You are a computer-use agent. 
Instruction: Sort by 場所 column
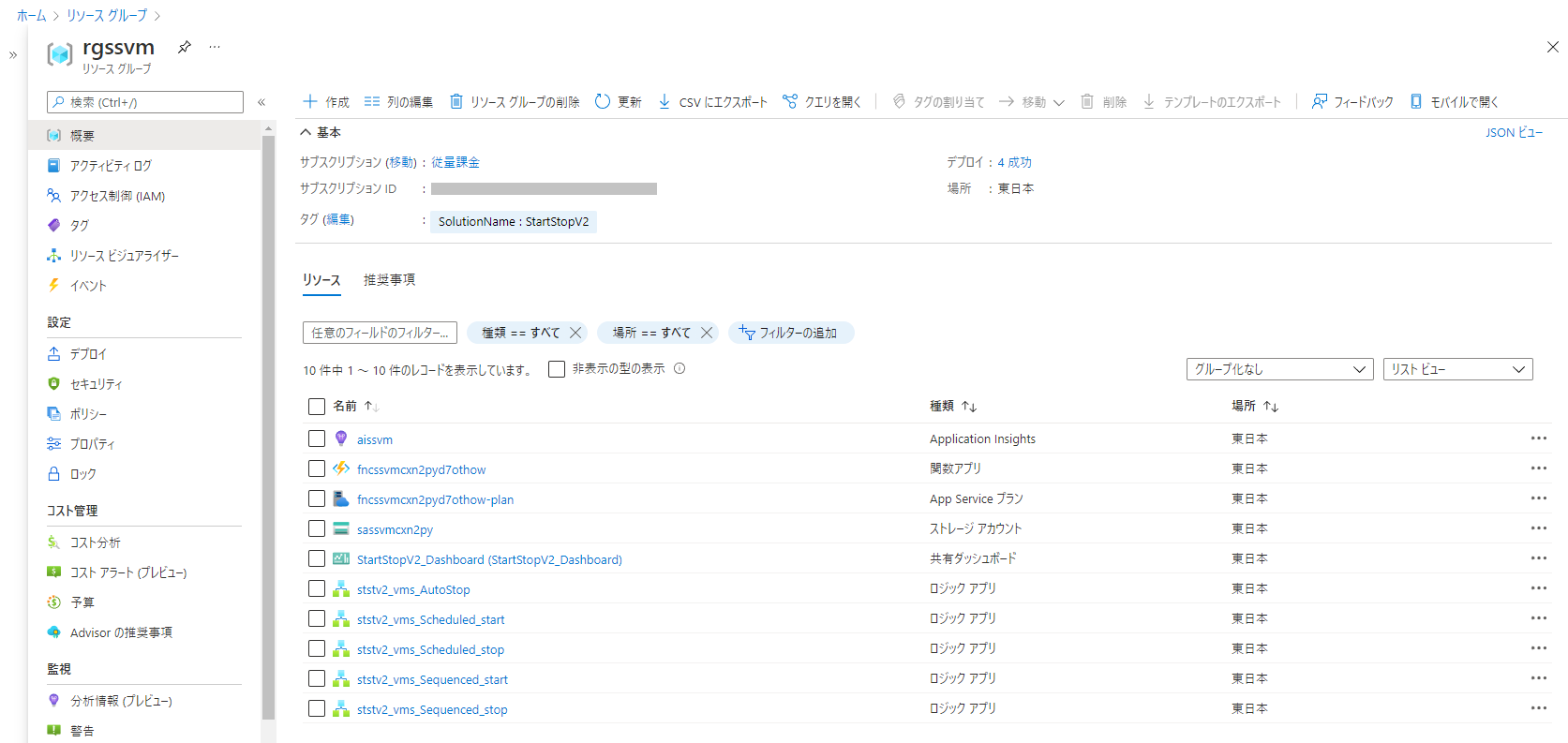[1255, 407]
